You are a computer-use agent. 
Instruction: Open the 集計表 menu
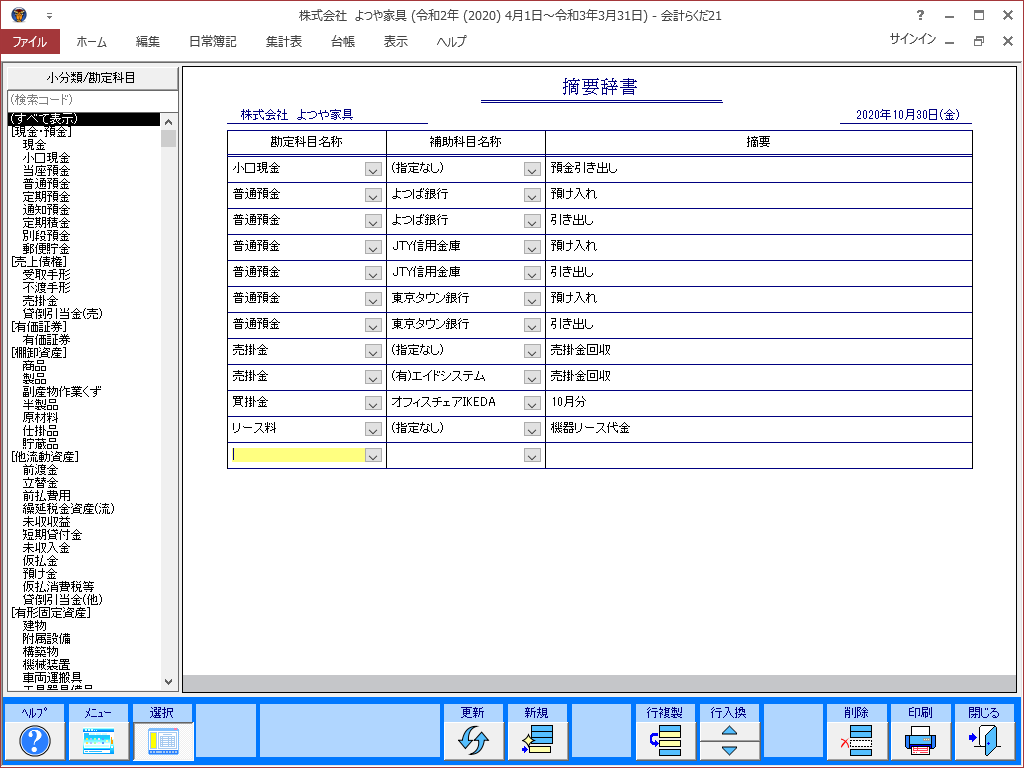pos(284,42)
